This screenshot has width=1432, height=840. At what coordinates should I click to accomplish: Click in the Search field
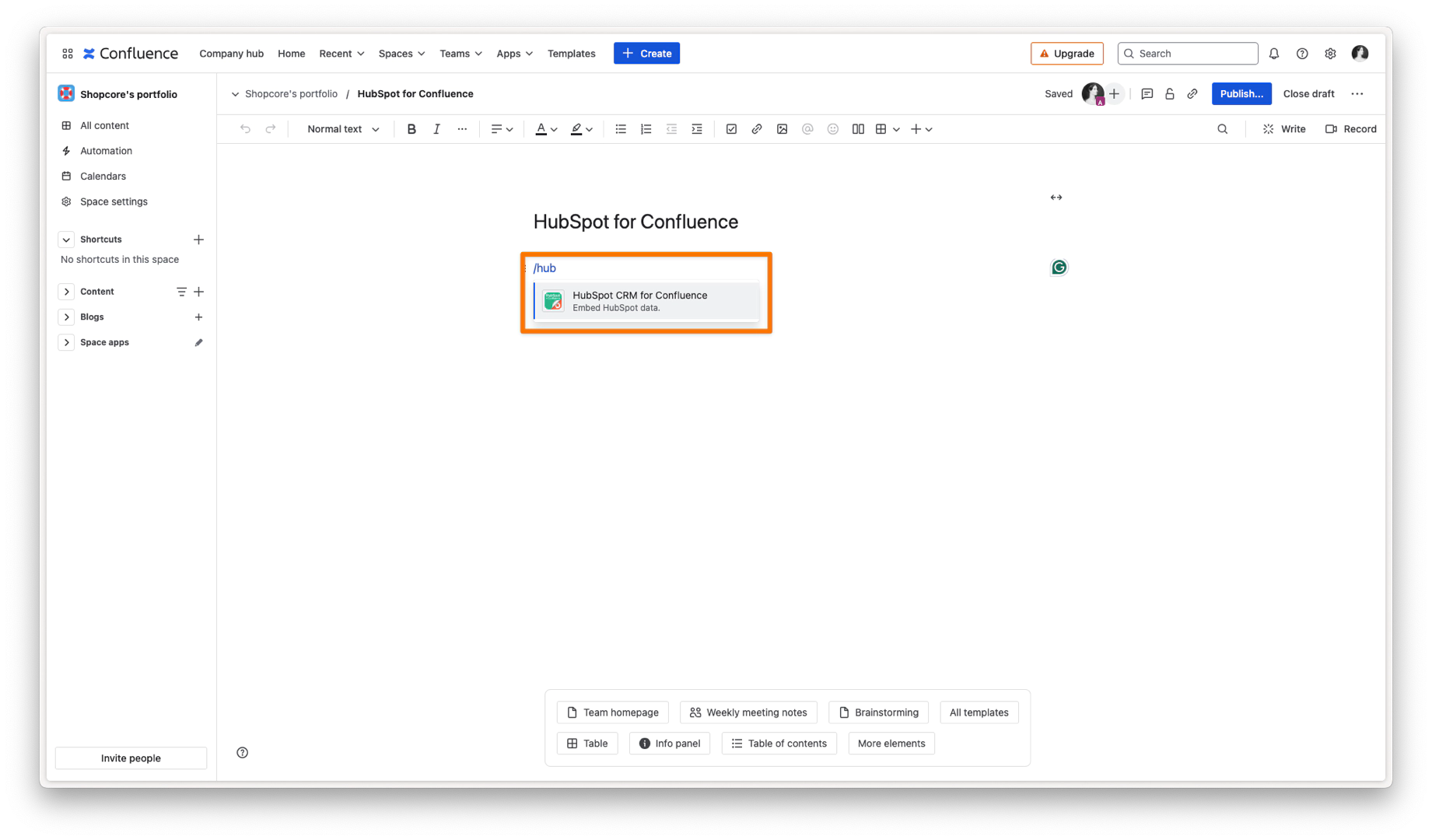tap(1187, 54)
